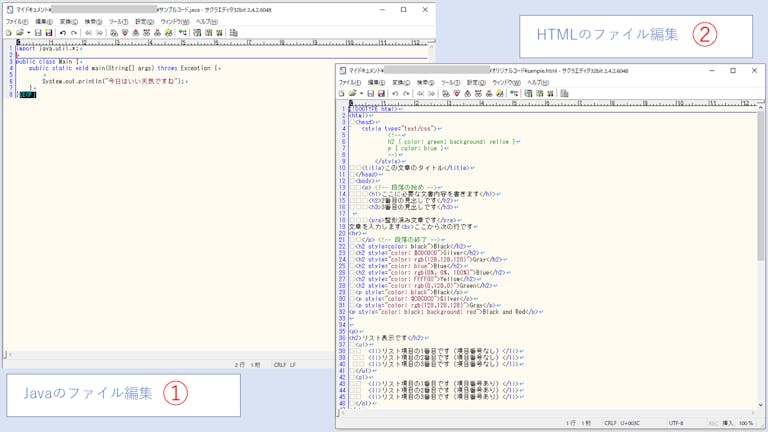Click Save As icon in Java window
768x432 pixels.
48,33
